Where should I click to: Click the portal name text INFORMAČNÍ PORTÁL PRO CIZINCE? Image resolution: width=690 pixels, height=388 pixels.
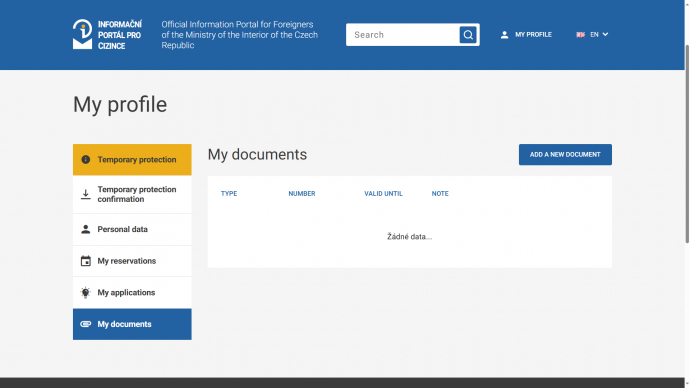tap(120, 35)
